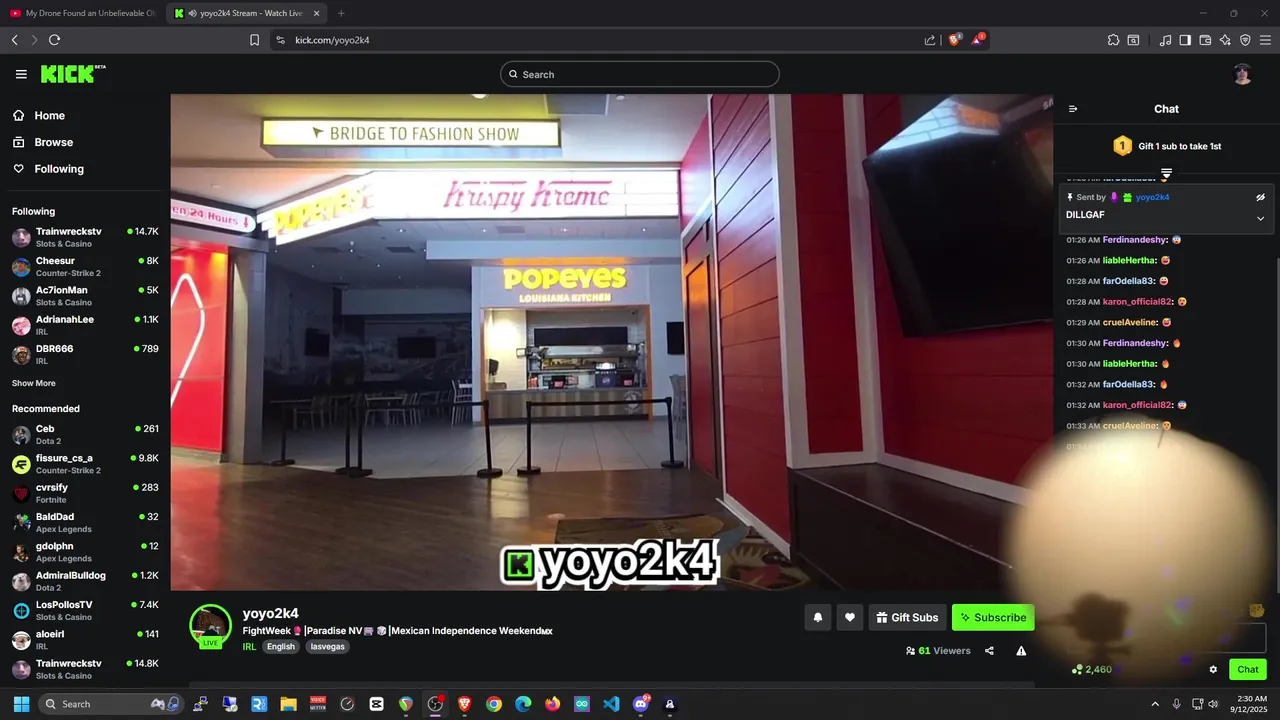The width and height of the screenshot is (1280, 720).
Task: Expand followed channels with Show More
Action: tap(34, 383)
